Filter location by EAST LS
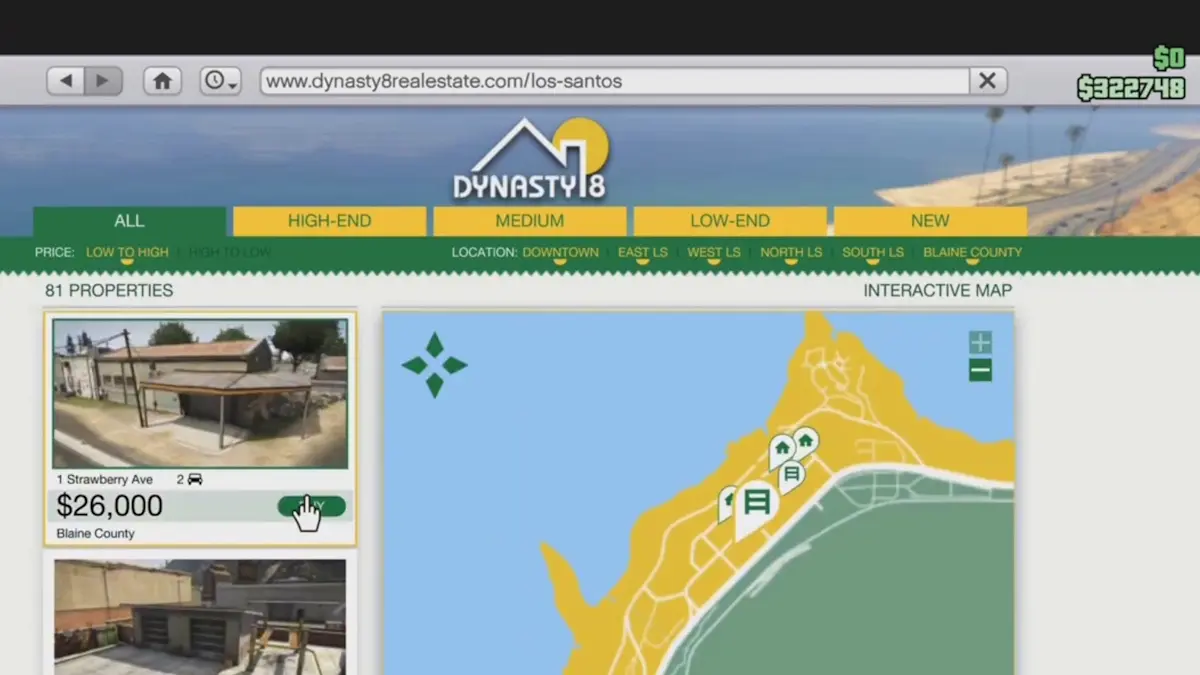The width and height of the screenshot is (1200, 675). 642,252
